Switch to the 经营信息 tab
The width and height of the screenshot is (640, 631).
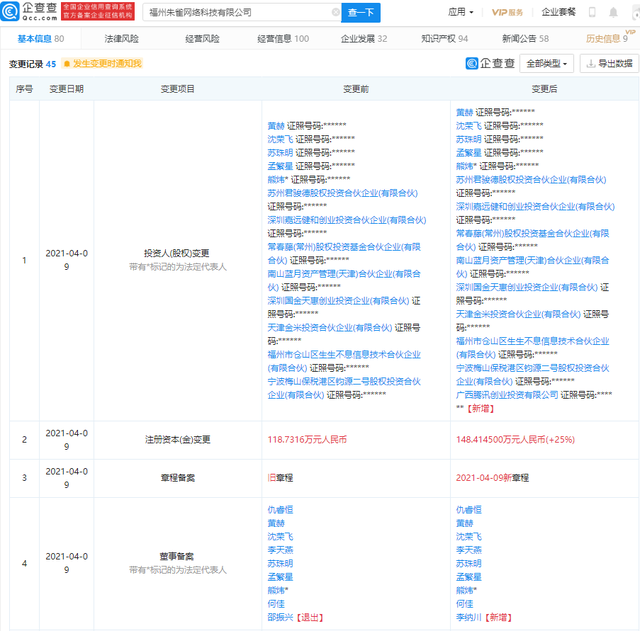tap(283, 39)
